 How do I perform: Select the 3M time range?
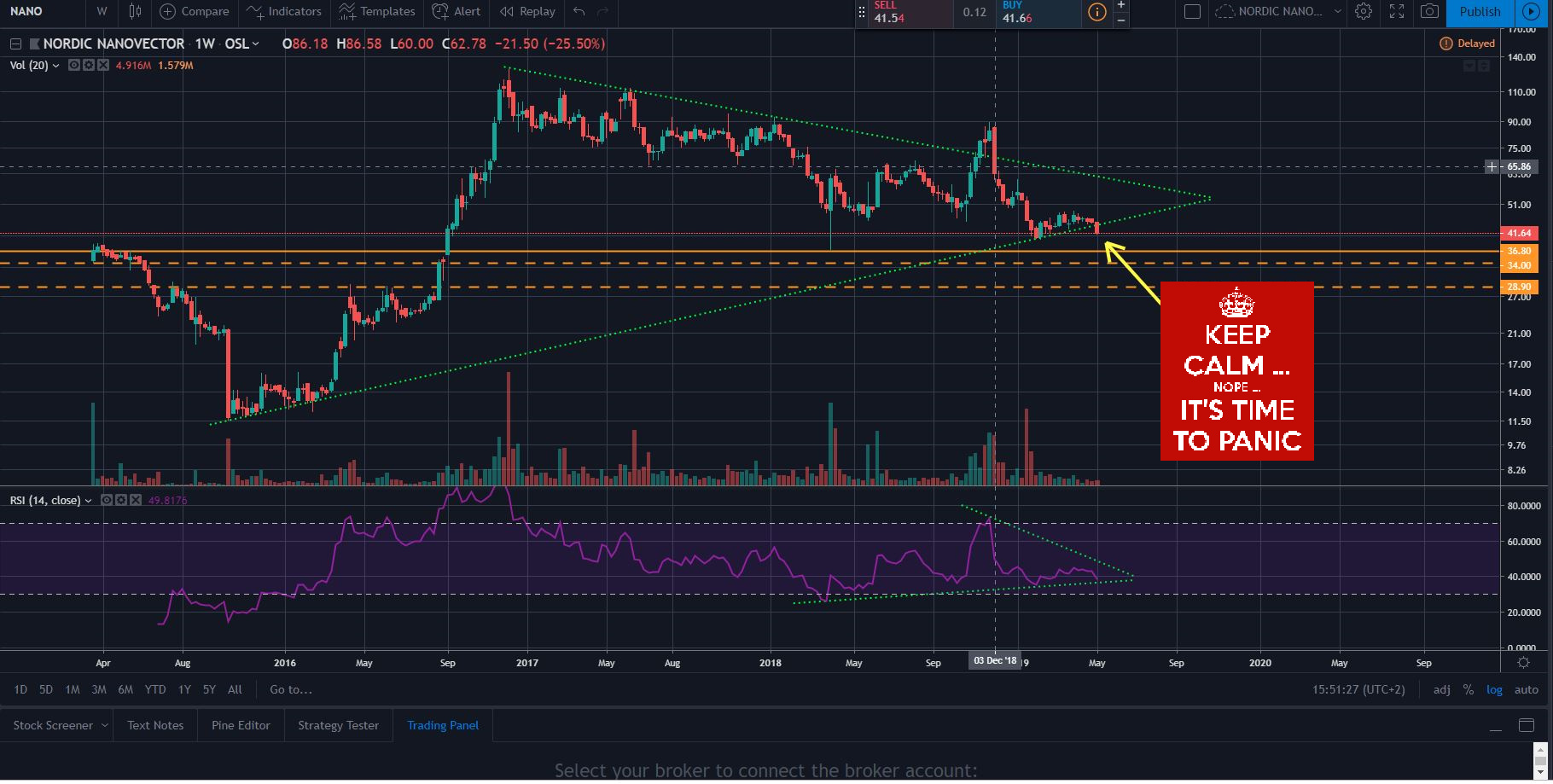(99, 689)
